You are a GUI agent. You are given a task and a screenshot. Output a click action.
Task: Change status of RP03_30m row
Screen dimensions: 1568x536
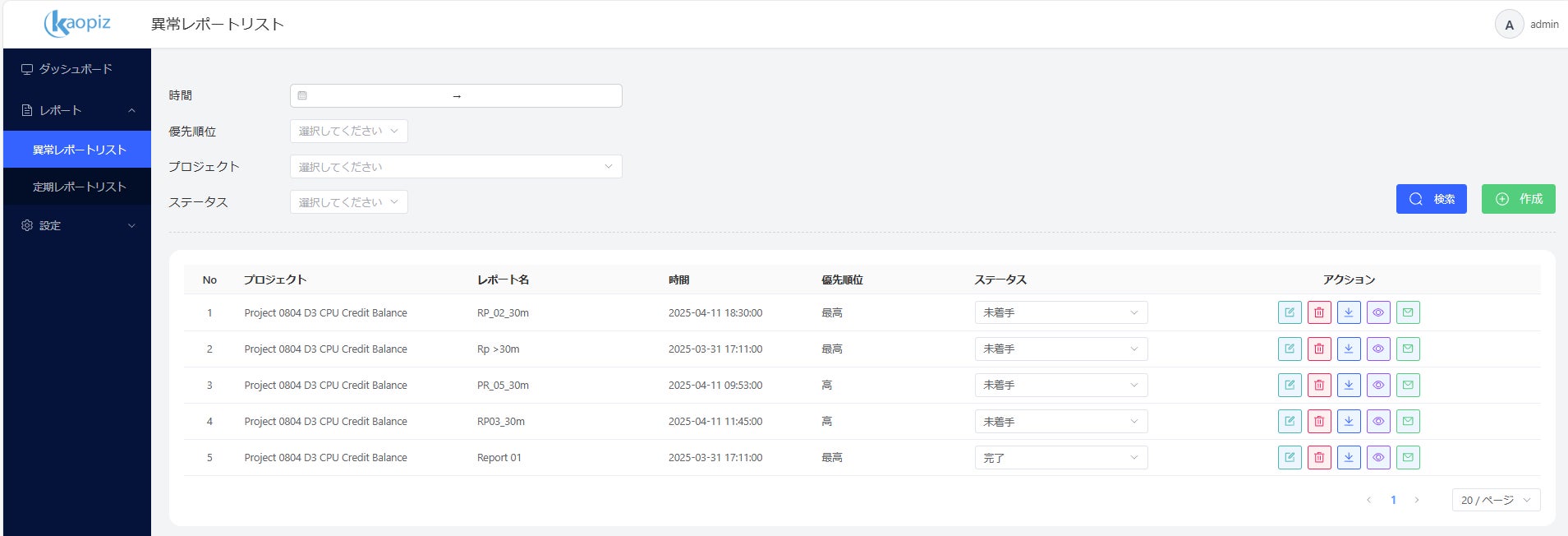1061,421
